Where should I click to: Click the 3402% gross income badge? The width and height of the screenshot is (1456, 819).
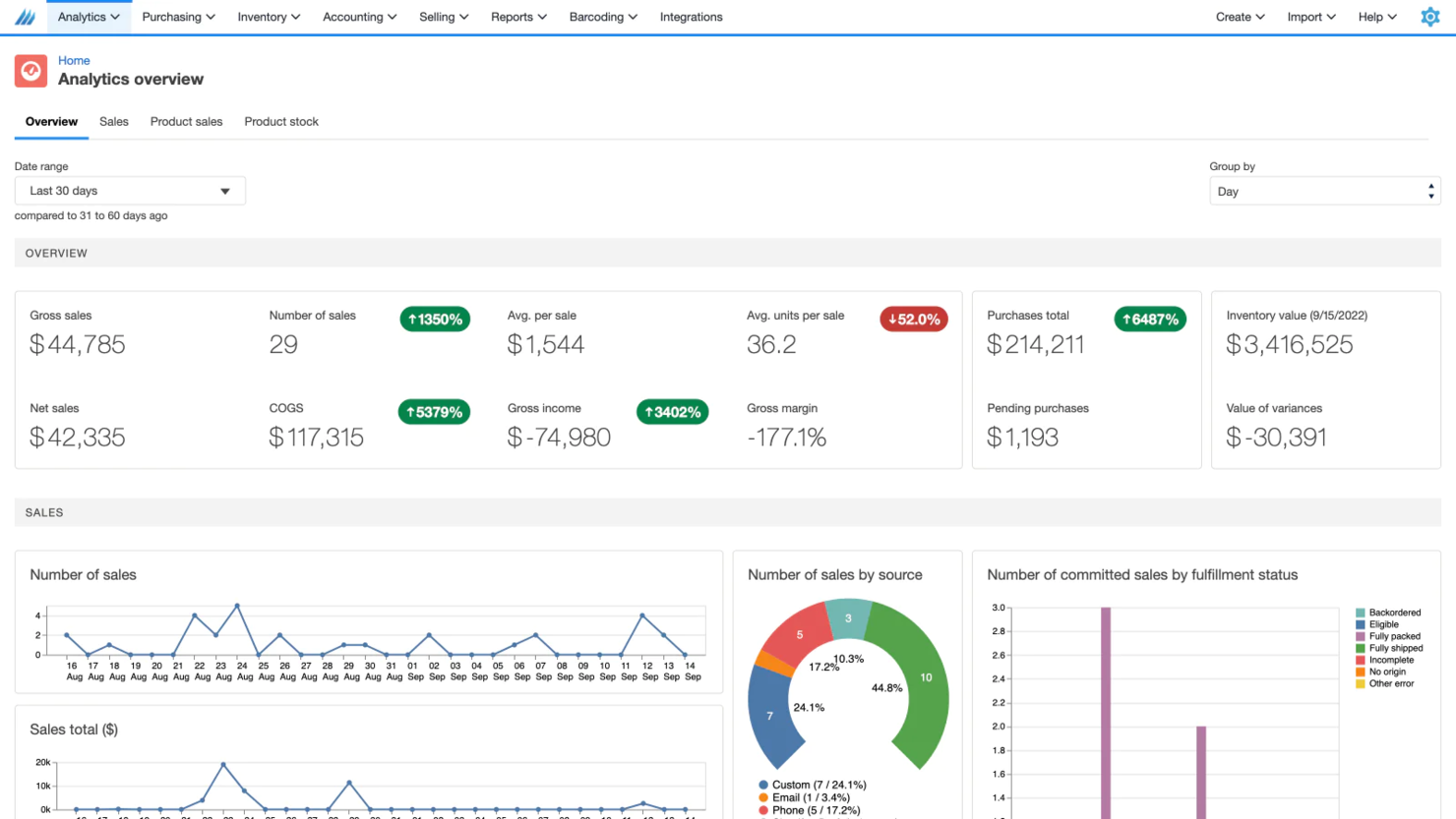672,412
